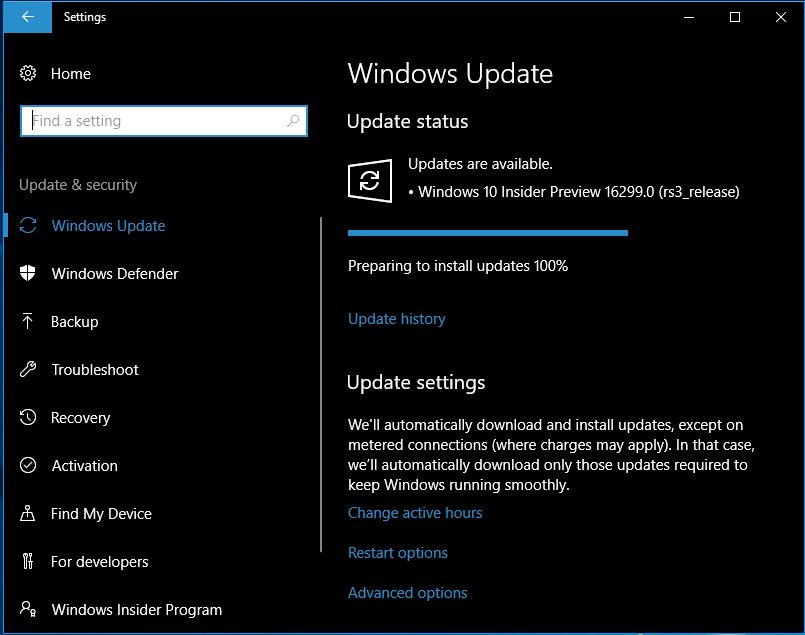Click the Windows Update sync icon in sidebar
Image resolution: width=805 pixels, height=635 pixels.
coord(28,225)
